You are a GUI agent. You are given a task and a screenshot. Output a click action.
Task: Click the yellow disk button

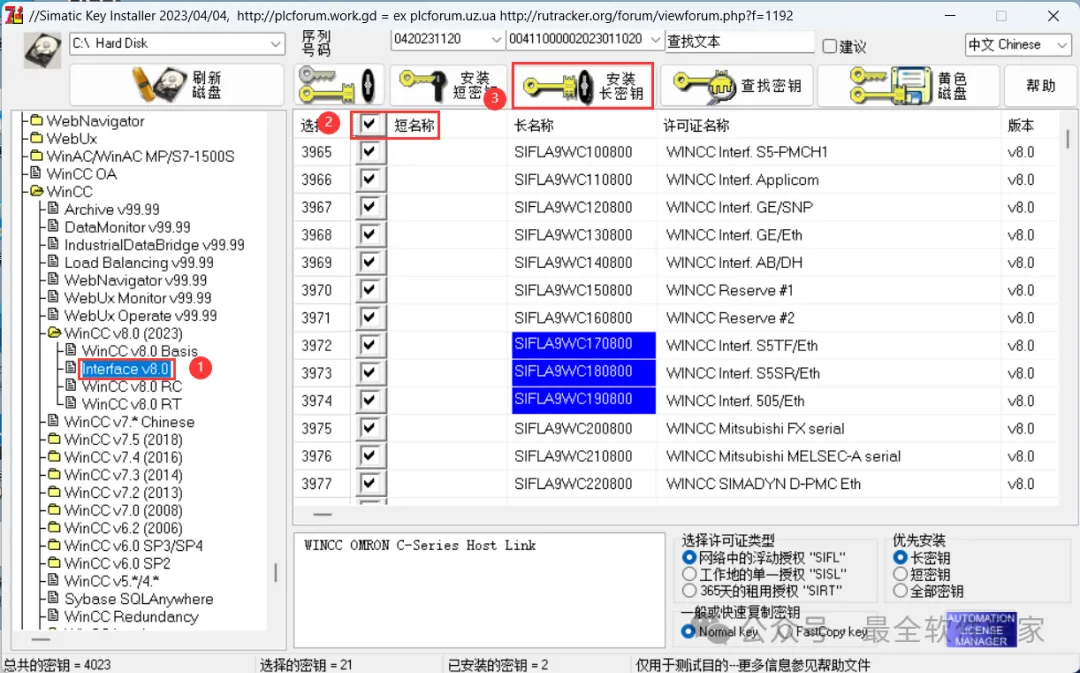[908, 85]
